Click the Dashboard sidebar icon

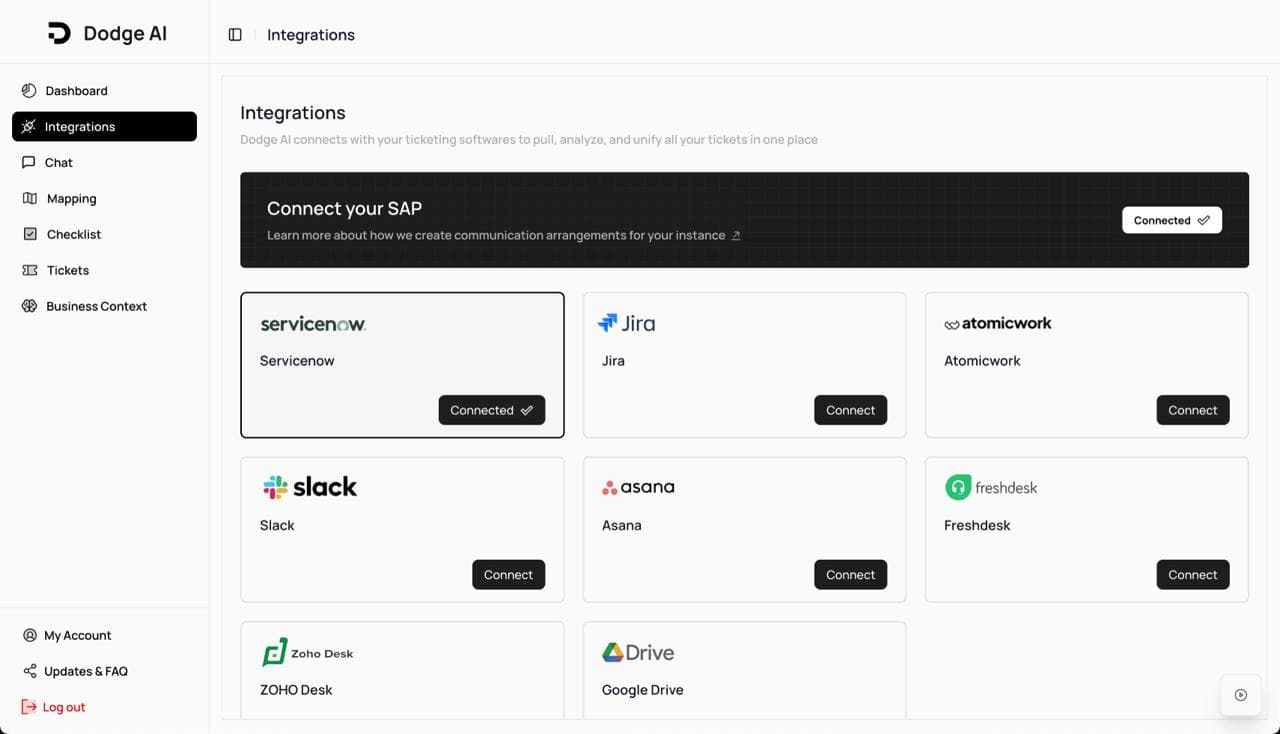coord(30,90)
